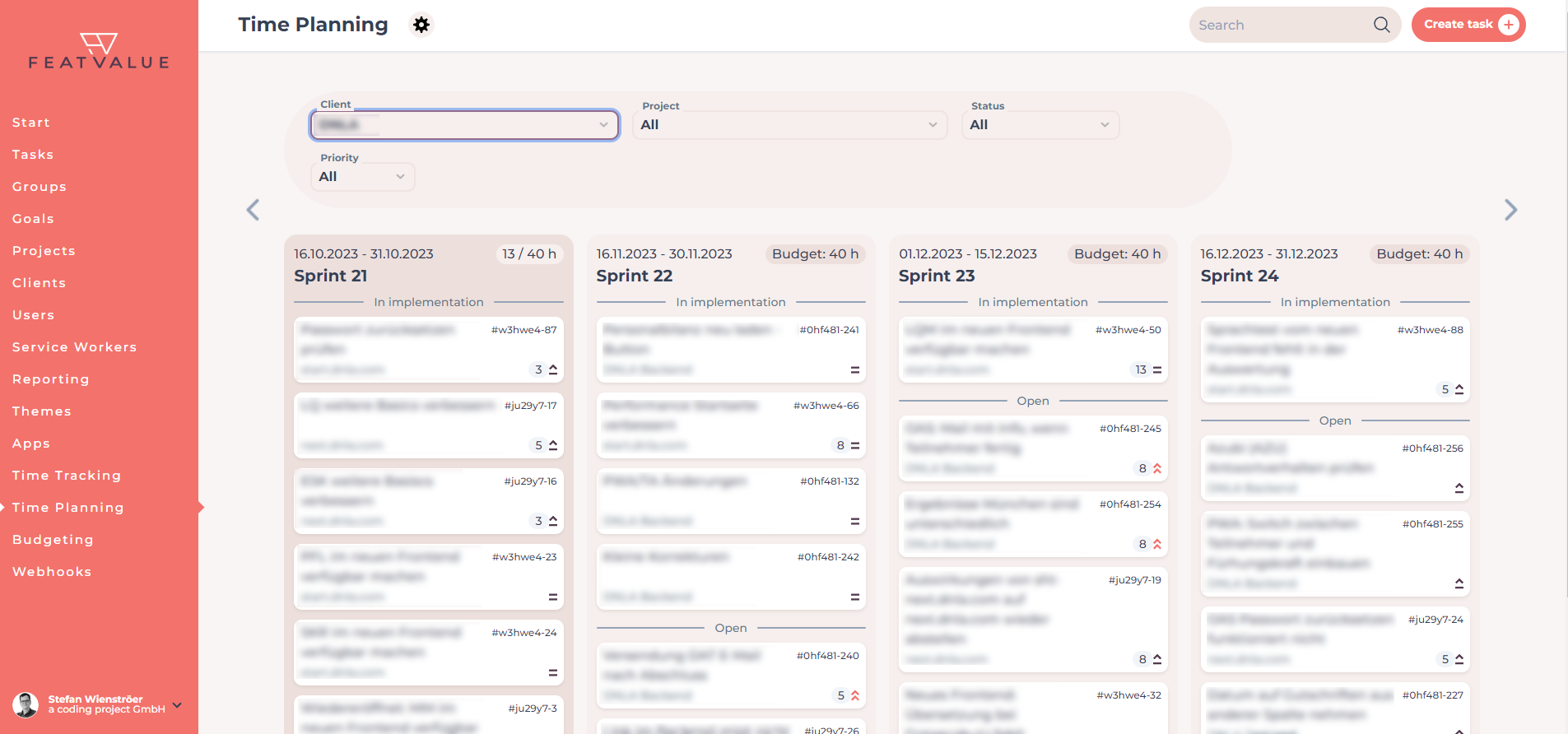Open Sprint 24 heading
The image size is (1568, 734).
(1240, 276)
